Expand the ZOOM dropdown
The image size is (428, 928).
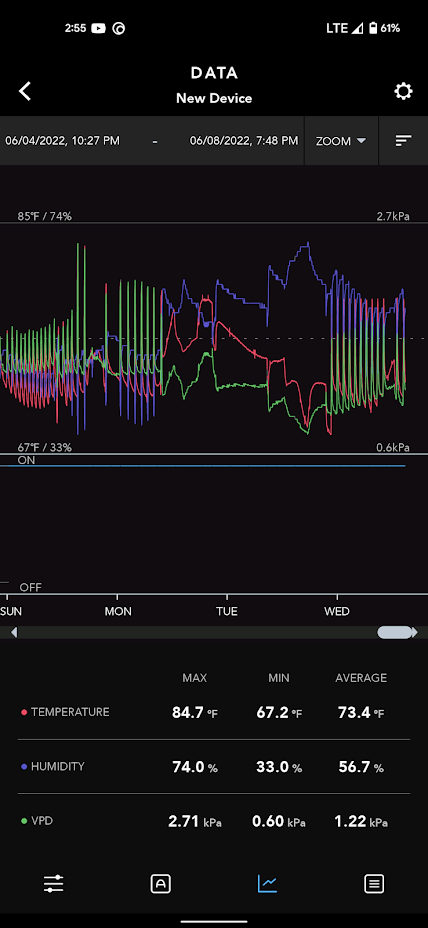click(341, 141)
